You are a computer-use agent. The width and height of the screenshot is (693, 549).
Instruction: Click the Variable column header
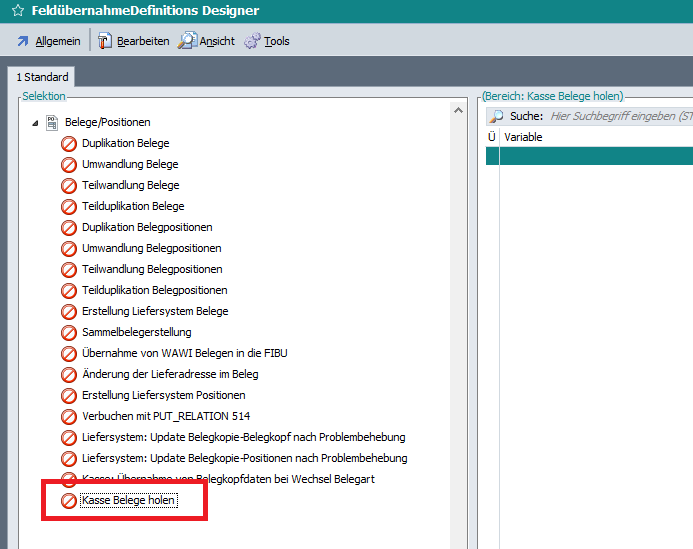point(523,137)
